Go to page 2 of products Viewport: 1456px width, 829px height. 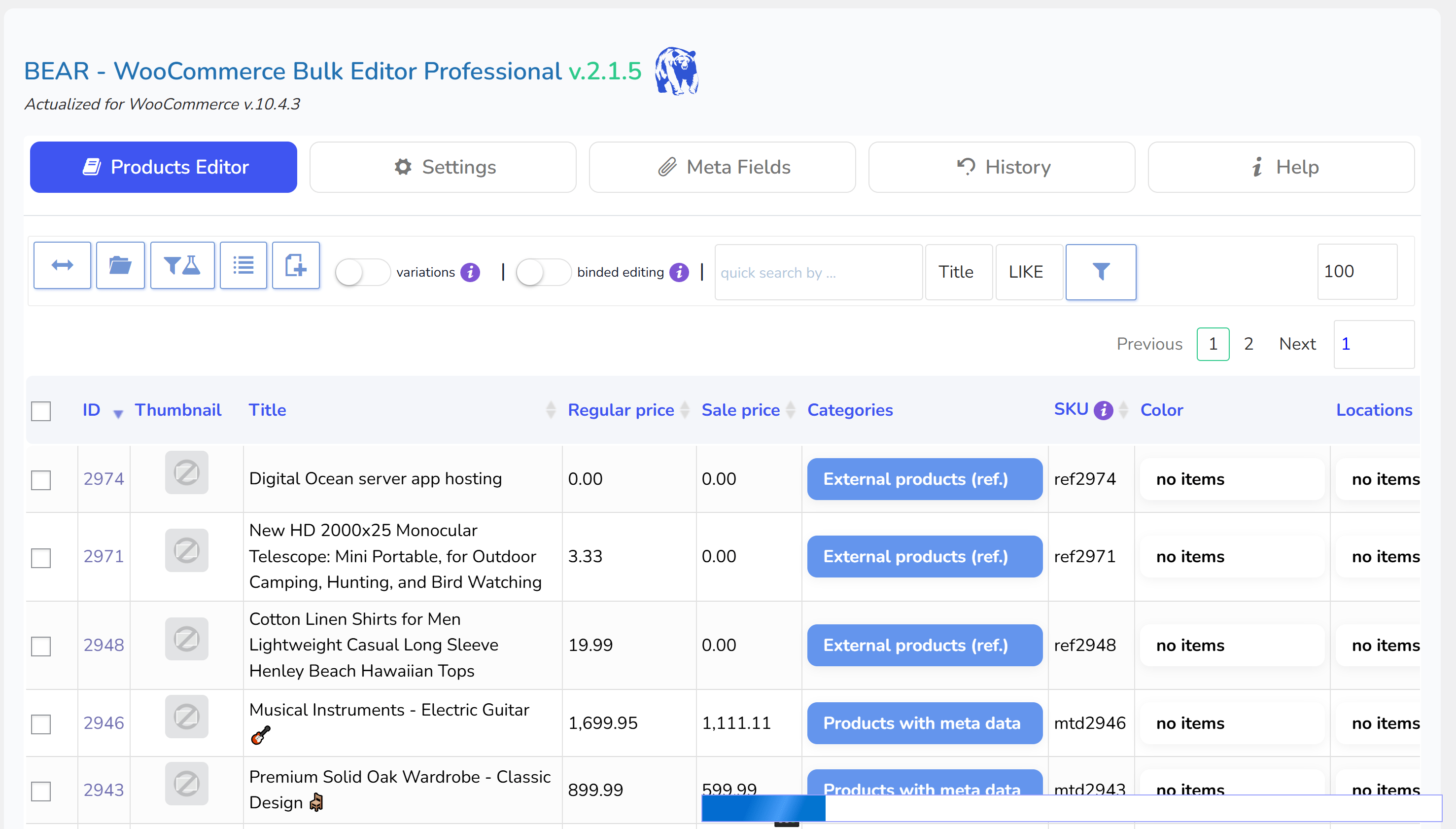pos(1248,344)
